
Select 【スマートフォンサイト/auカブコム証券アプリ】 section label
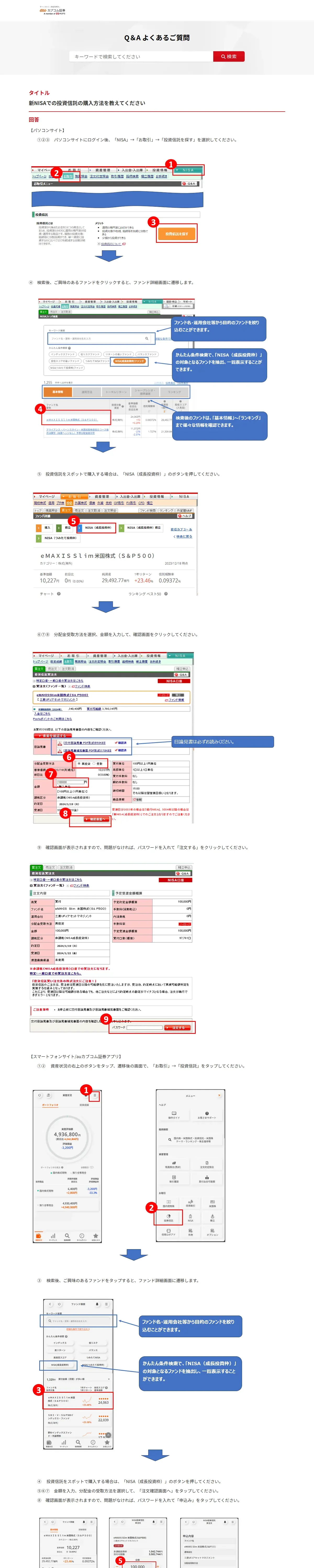[x=75, y=1056]
